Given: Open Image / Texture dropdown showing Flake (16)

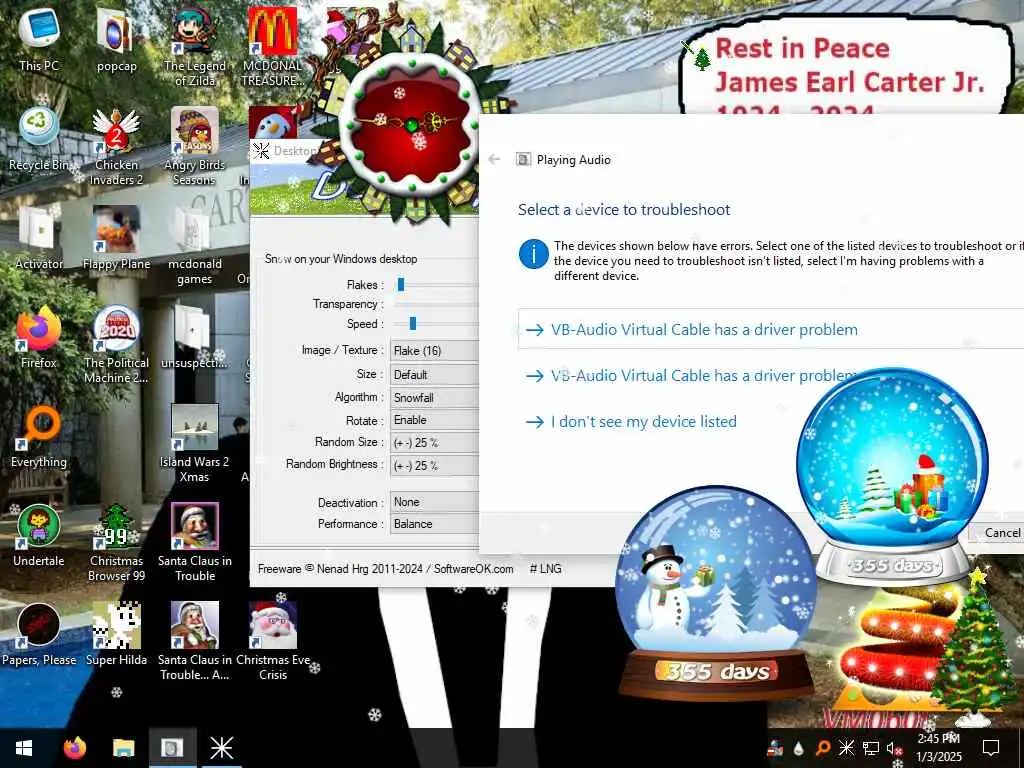Looking at the screenshot, I should pyautogui.click(x=434, y=351).
